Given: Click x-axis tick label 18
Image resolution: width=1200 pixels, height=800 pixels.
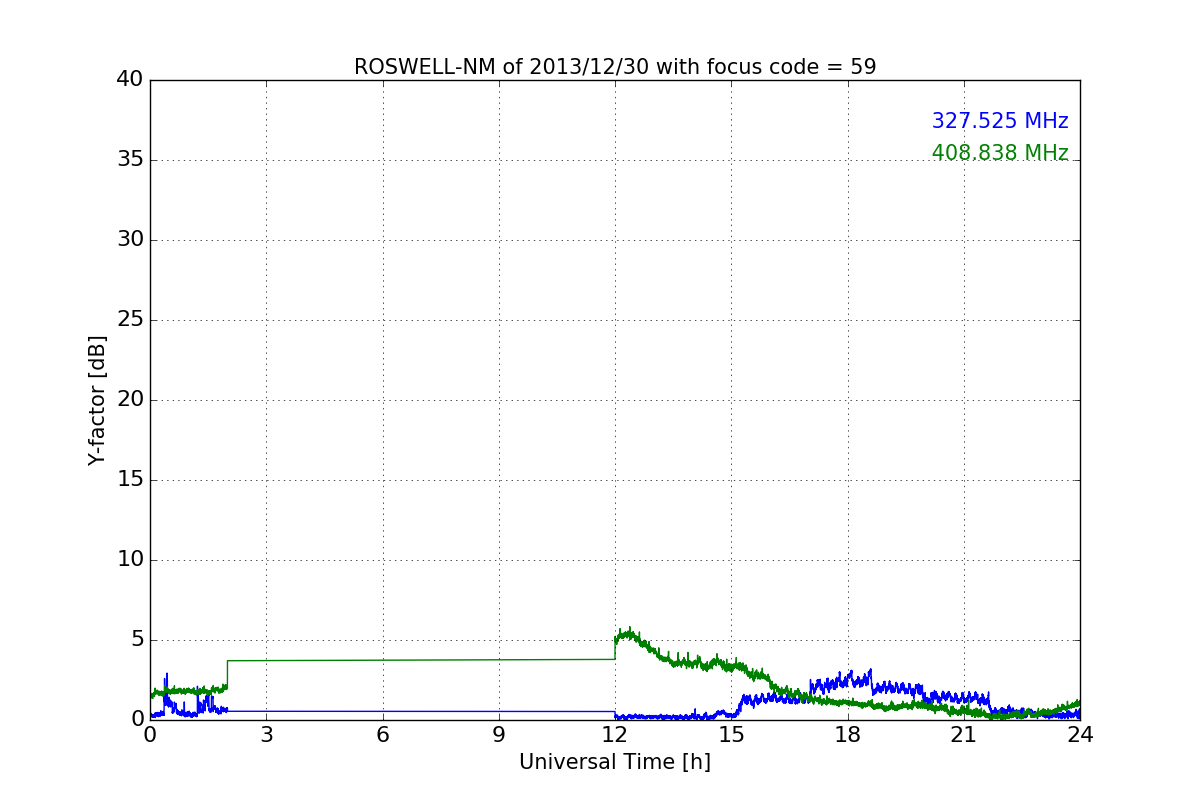Looking at the screenshot, I should pyautogui.click(x=848, y=735).
